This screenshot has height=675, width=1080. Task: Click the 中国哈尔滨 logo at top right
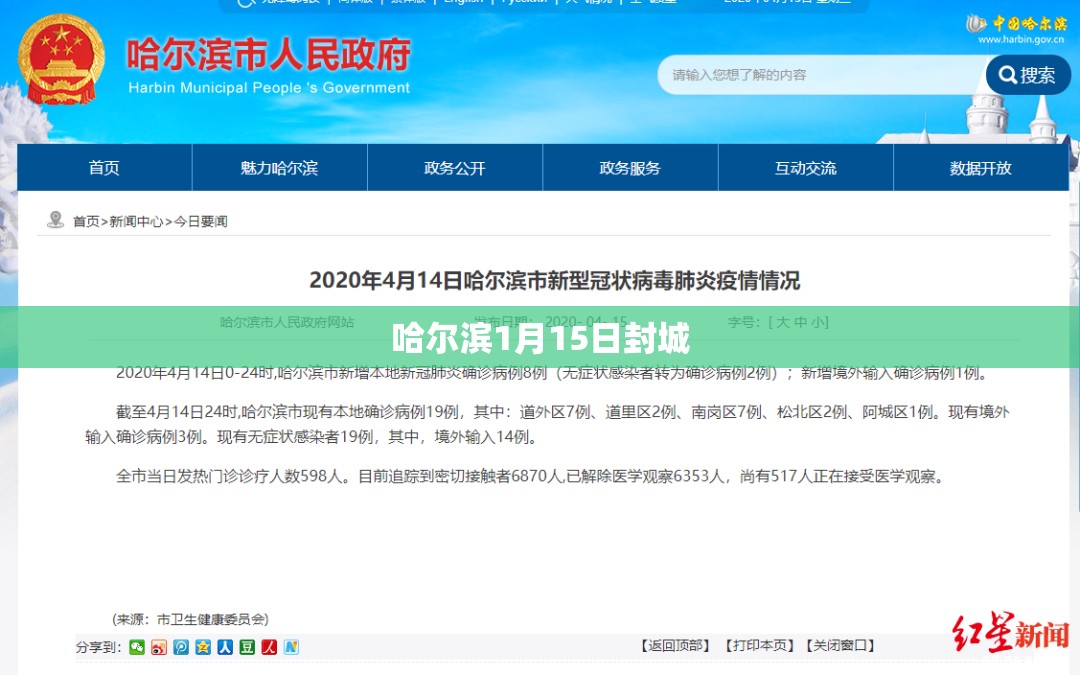[1017, 24]
